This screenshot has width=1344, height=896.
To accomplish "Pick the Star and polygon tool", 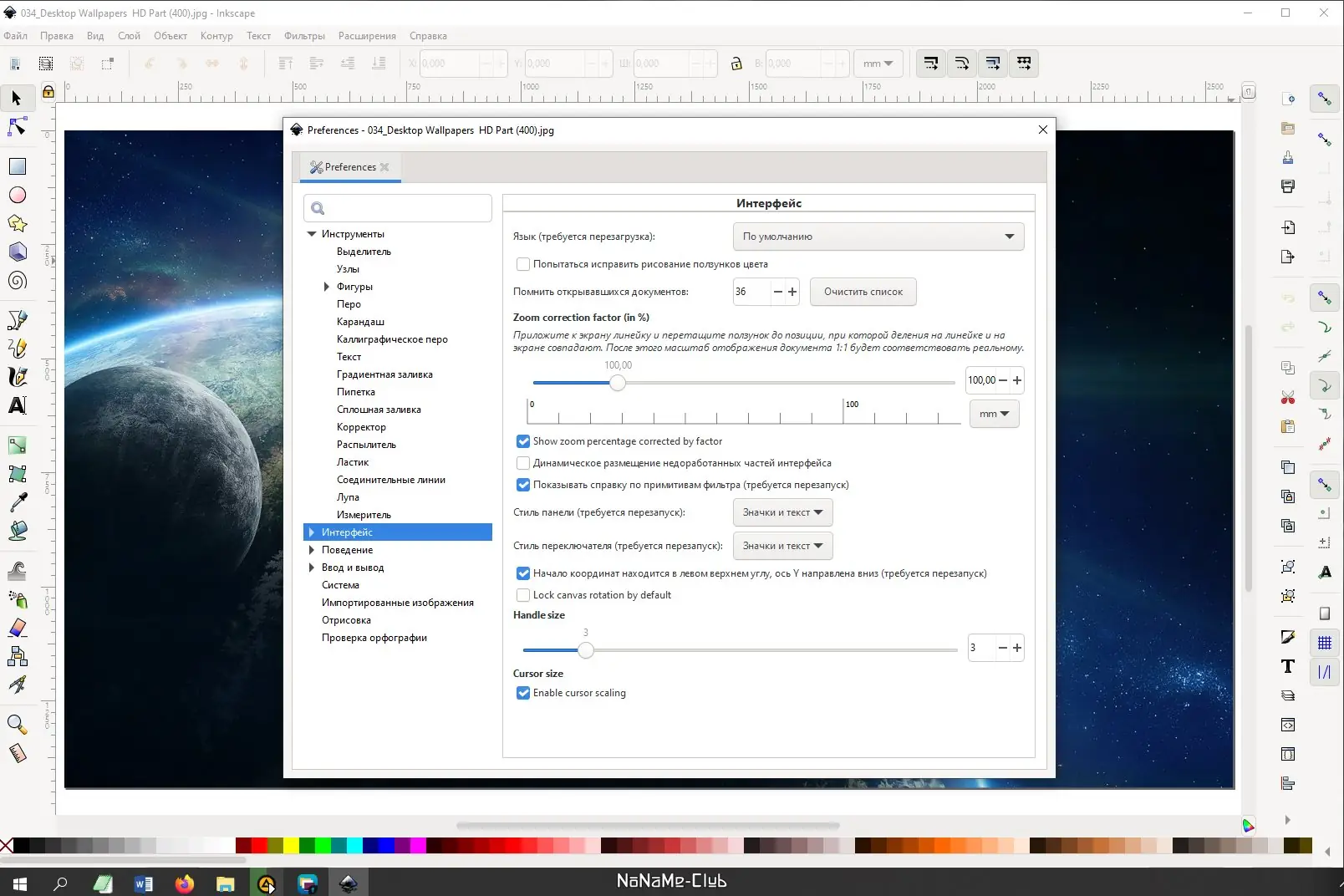I will click(18, 223).
